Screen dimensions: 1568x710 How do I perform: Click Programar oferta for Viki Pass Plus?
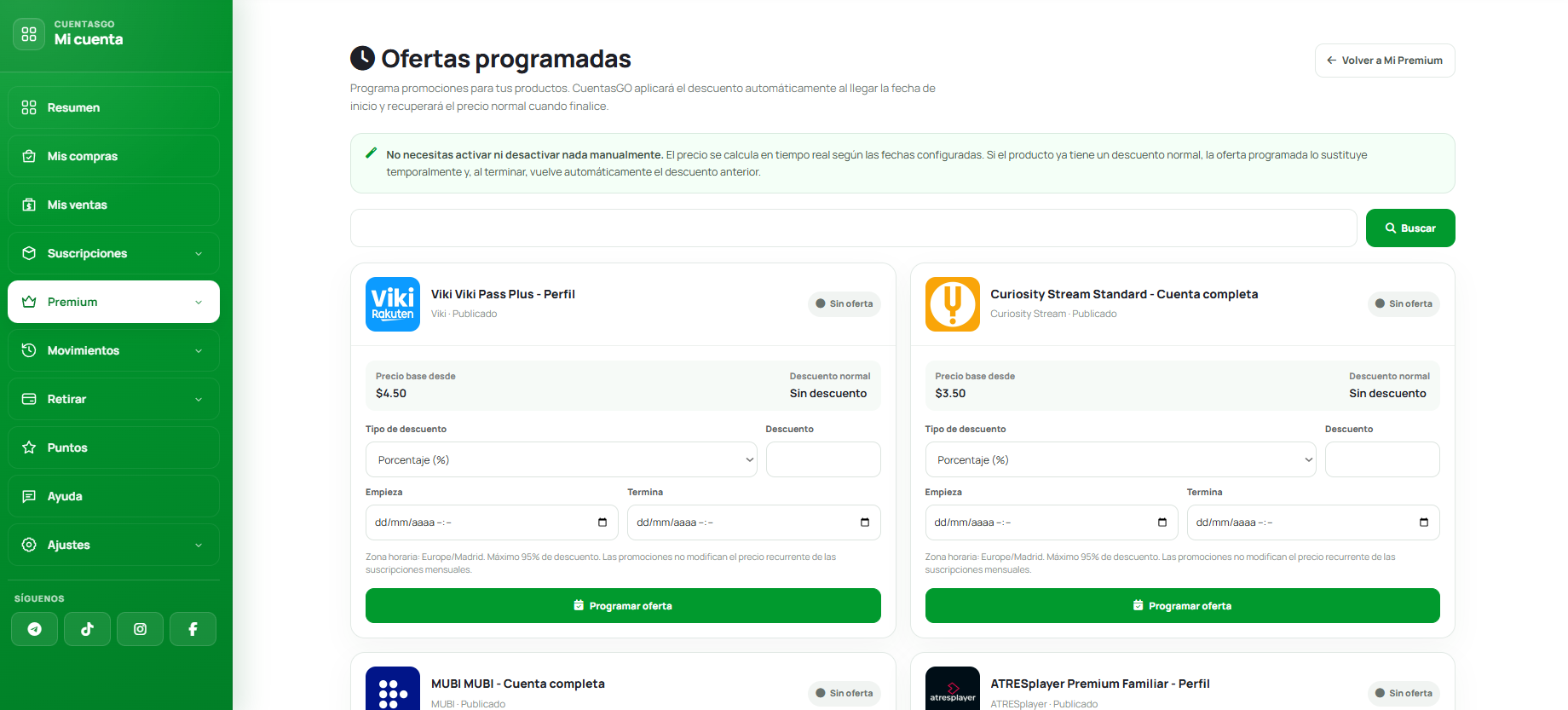(x=623, y=606)
